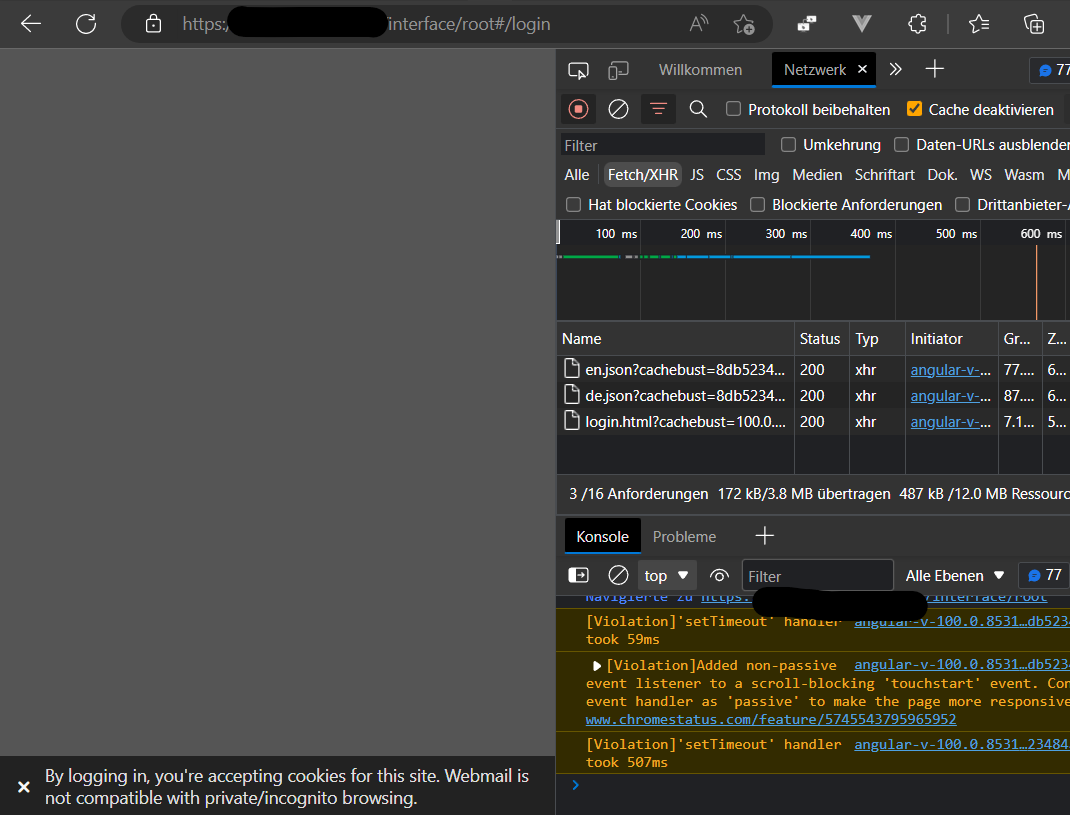Toggle device emulation icon in DevTools
Screen dimensions: 1070x815
[x=619, y=70]
